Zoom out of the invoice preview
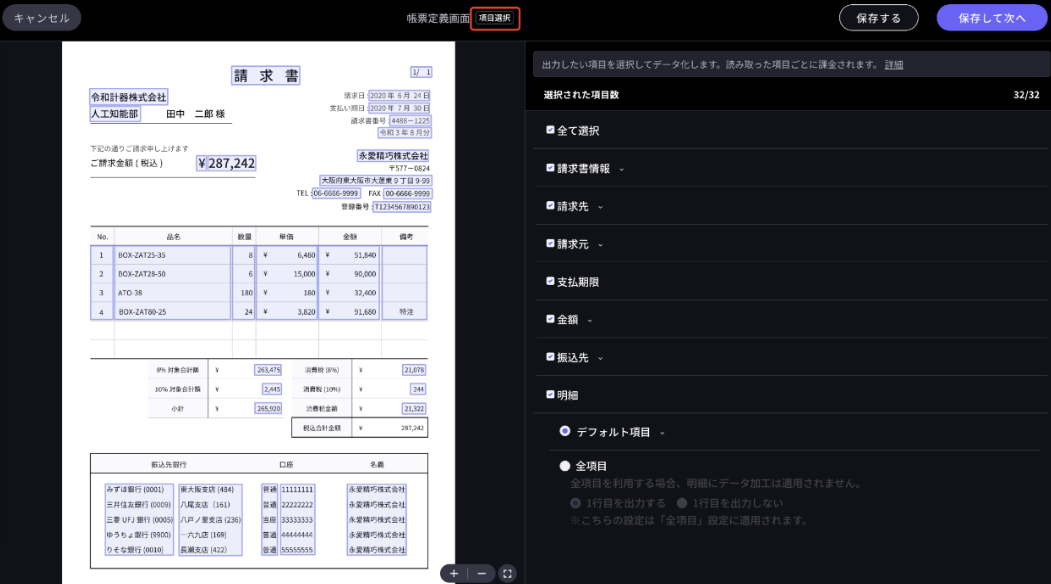Screen dimensions: 1051x584 [x=481, y=573]
